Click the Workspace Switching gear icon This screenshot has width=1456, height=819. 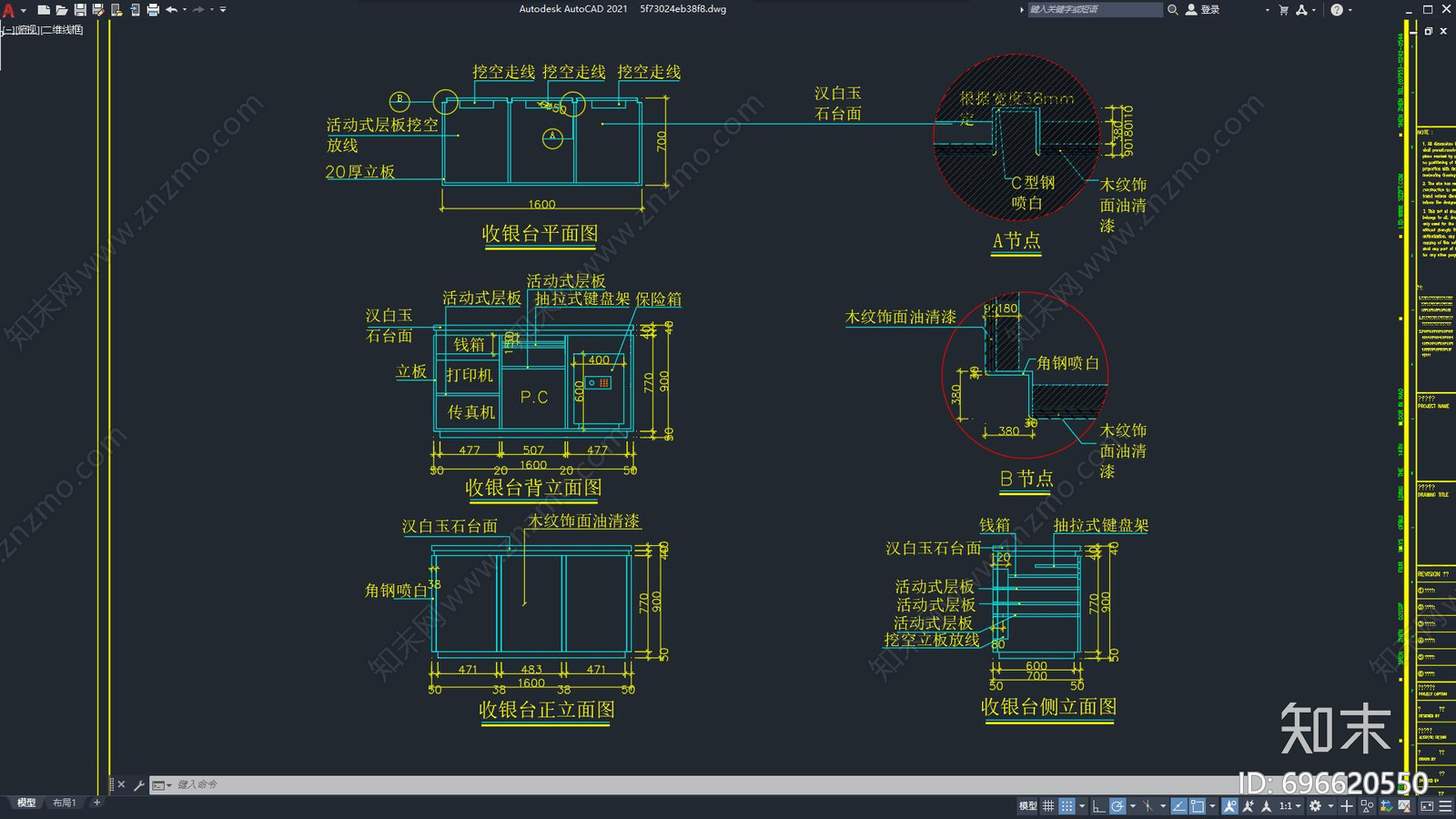click(1315, 806)
